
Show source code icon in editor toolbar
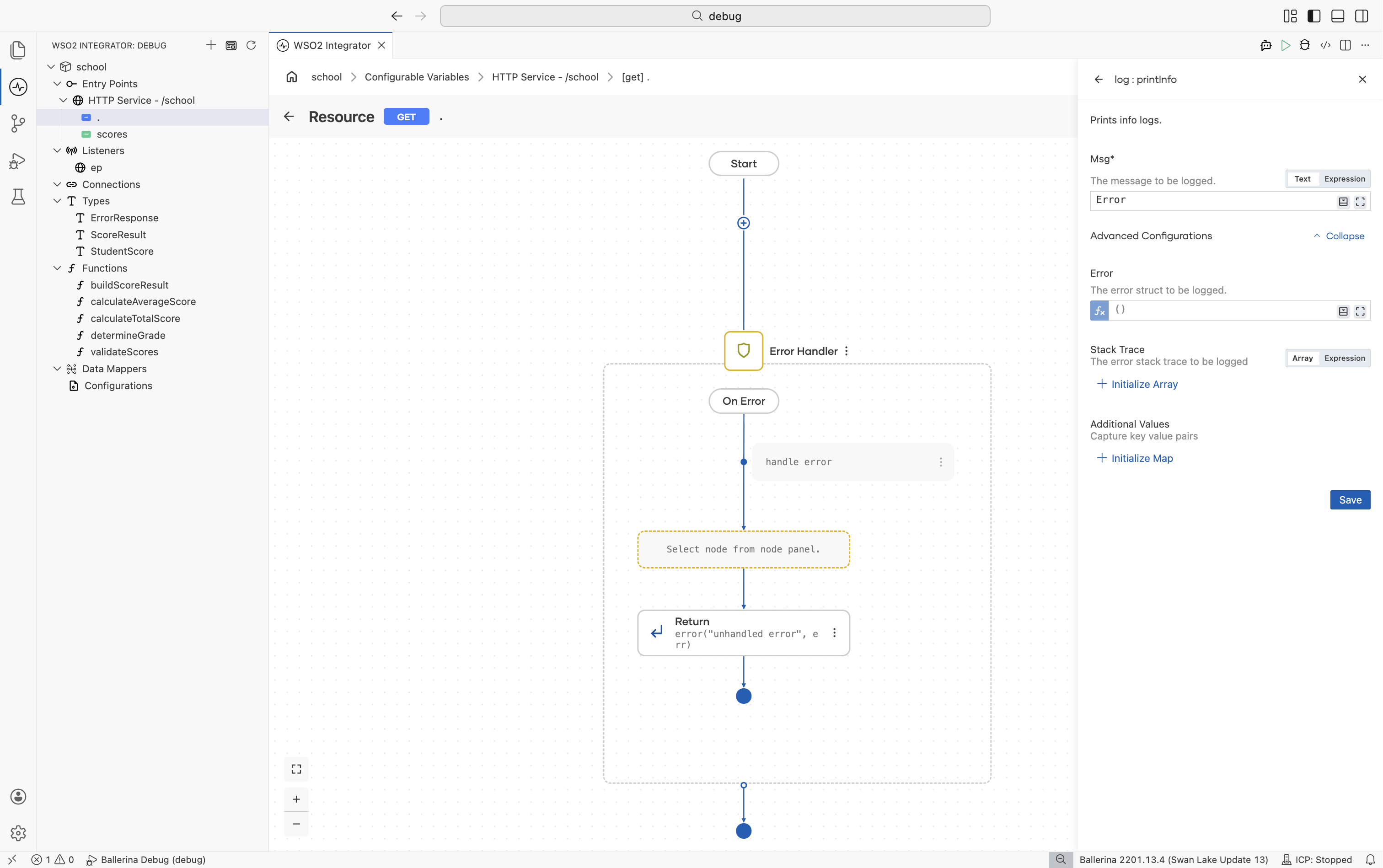[x=1325, y=45]
